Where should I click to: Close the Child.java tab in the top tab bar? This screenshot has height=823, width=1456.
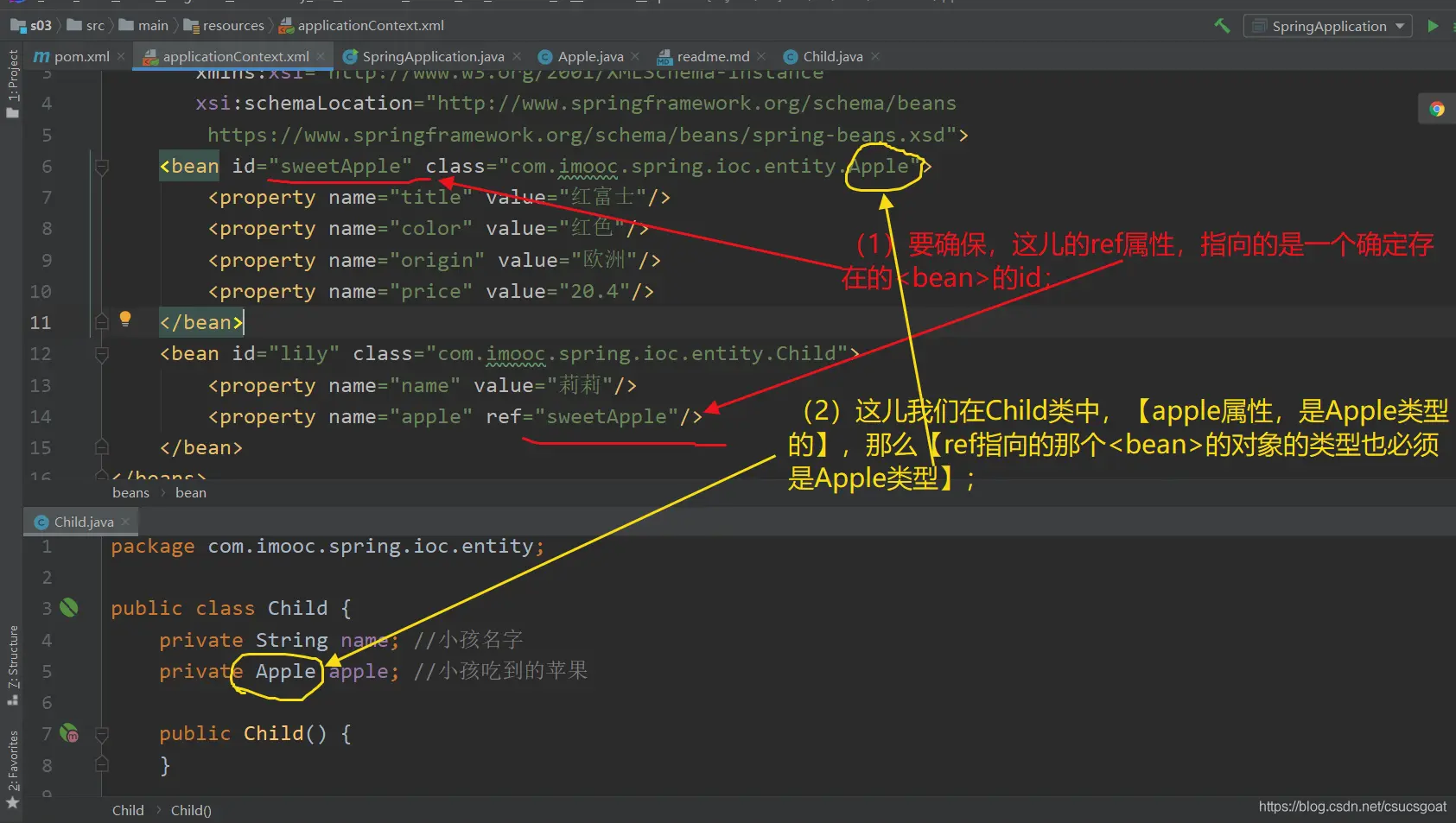(x=875, y=56)
